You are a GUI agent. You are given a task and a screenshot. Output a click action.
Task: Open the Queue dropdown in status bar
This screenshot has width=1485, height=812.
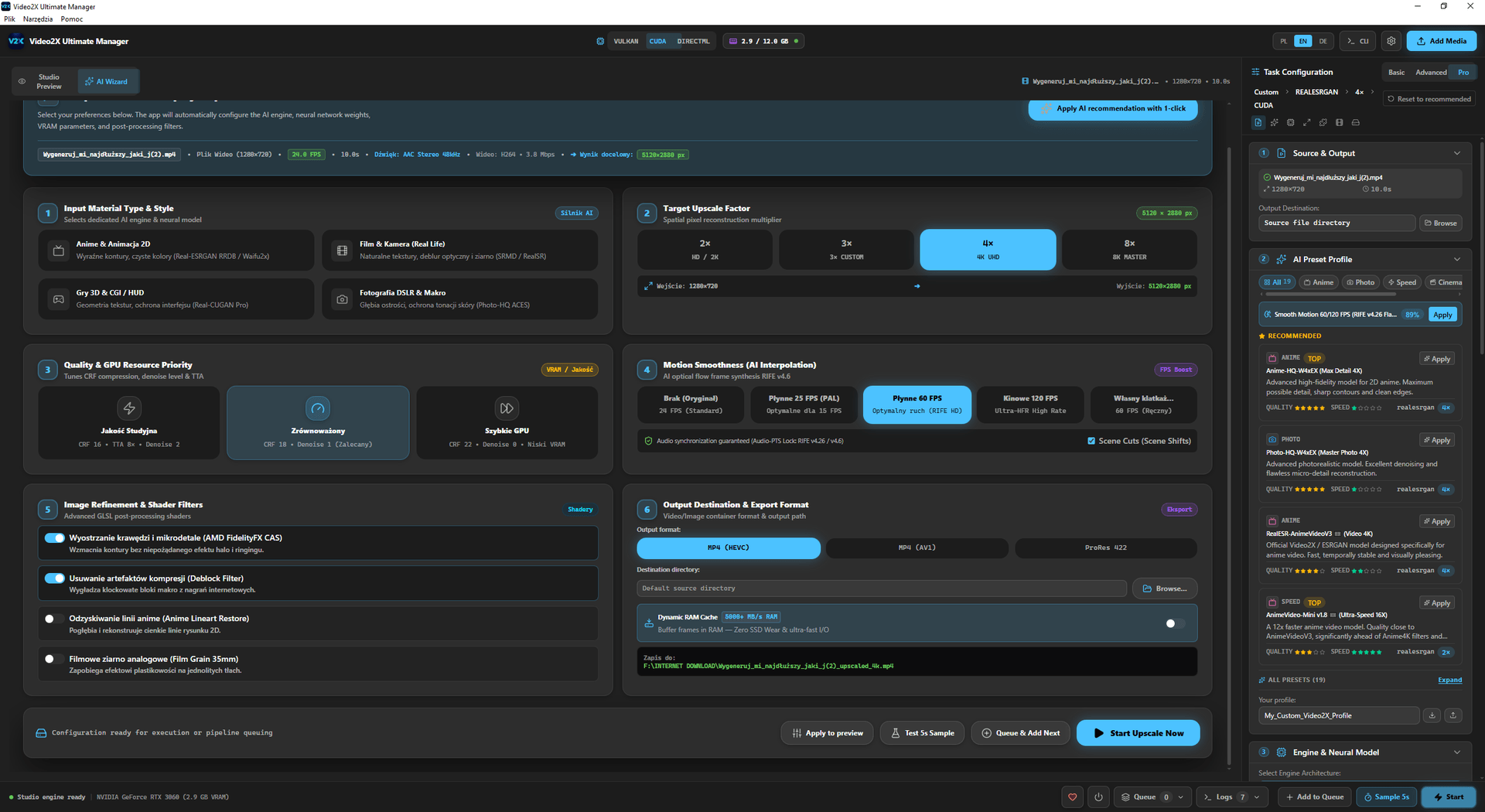point(1152,797)
